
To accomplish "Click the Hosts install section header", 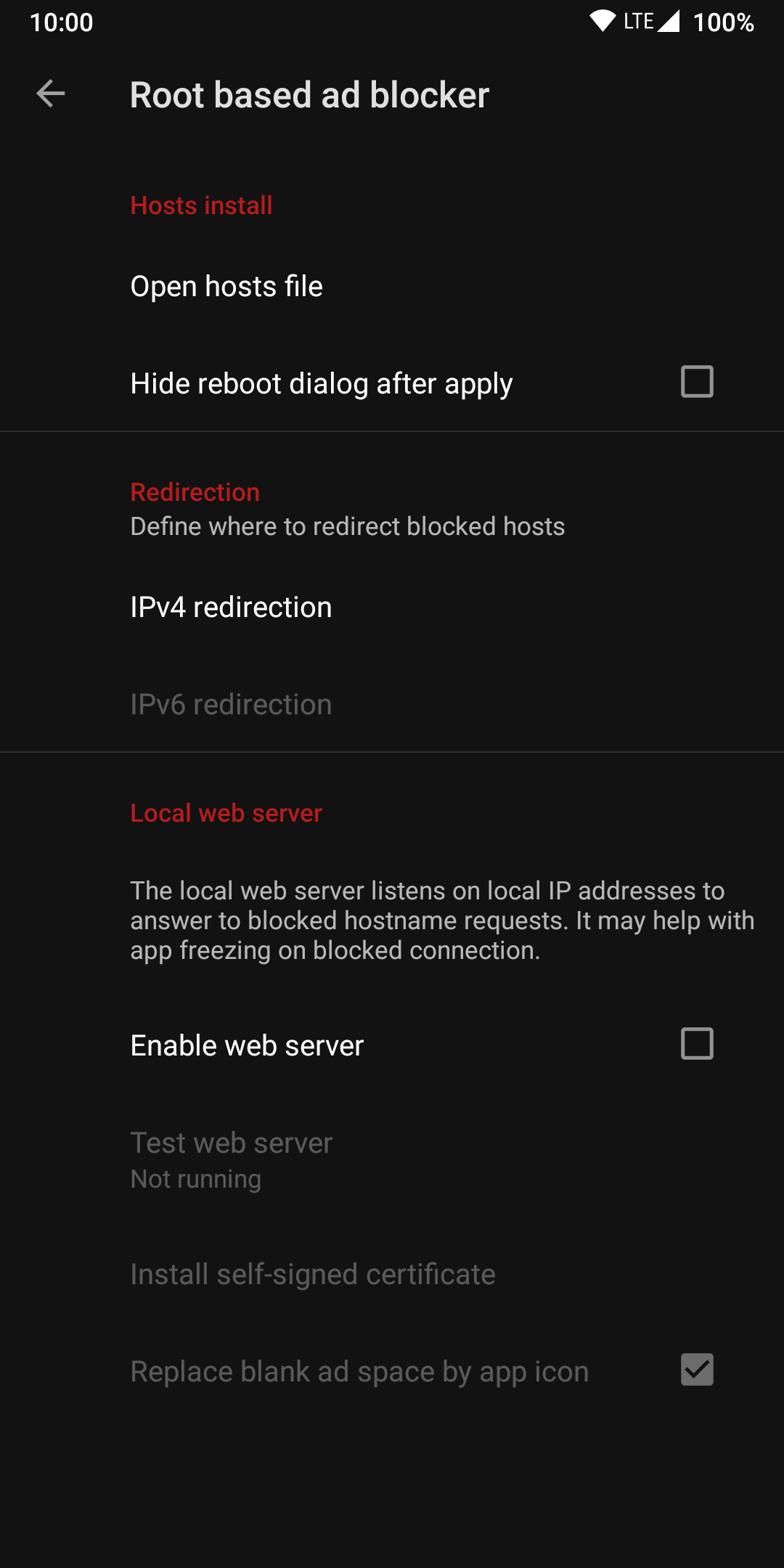I will (x=201, y=205).
